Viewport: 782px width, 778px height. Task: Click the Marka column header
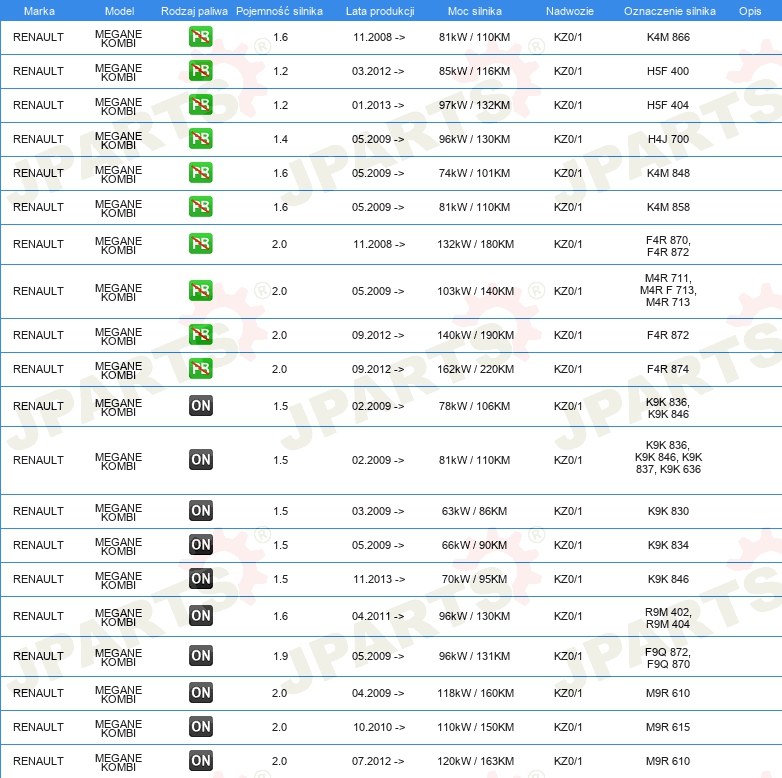pos(38,11)
